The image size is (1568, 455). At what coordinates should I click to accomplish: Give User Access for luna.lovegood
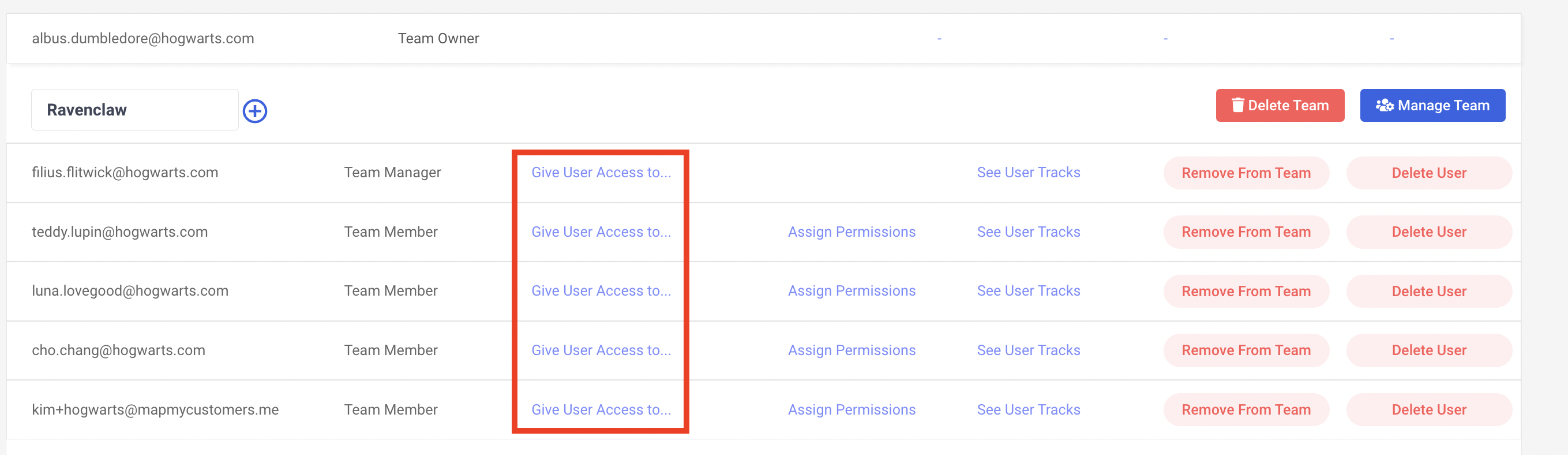[601, 291]
